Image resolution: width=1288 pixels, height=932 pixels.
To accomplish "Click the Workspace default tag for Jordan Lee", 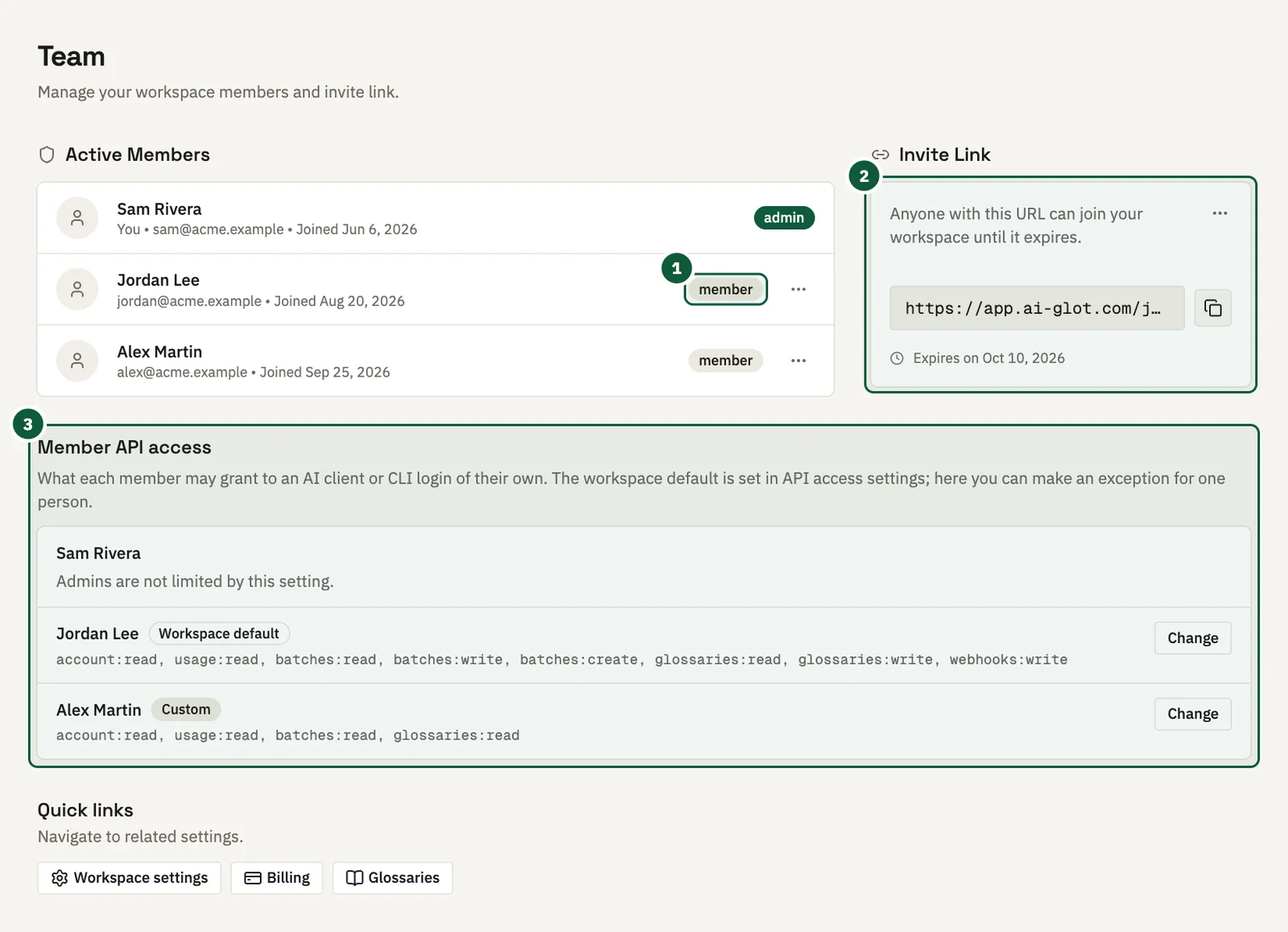I will tap(219, 633).
